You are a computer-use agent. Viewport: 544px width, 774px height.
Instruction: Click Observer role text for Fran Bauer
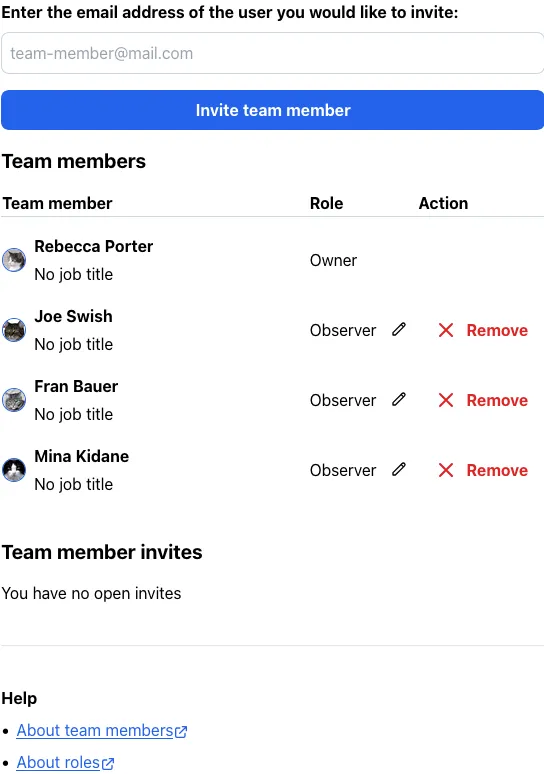[x=343, y=400]
